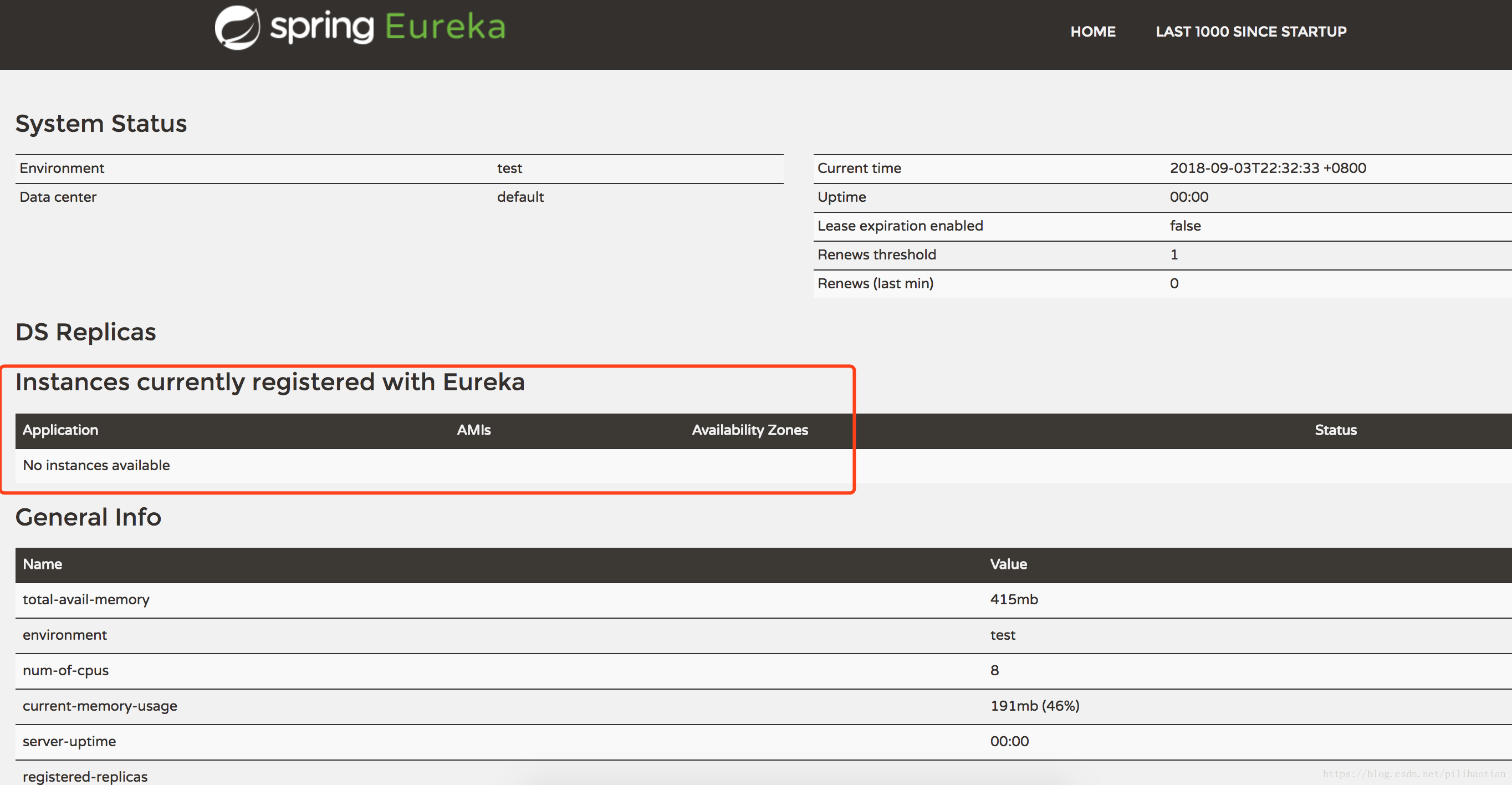The width and height of the screenshot is (1512, 785).
Task: Click the Application column header
Action: [60, 430]
